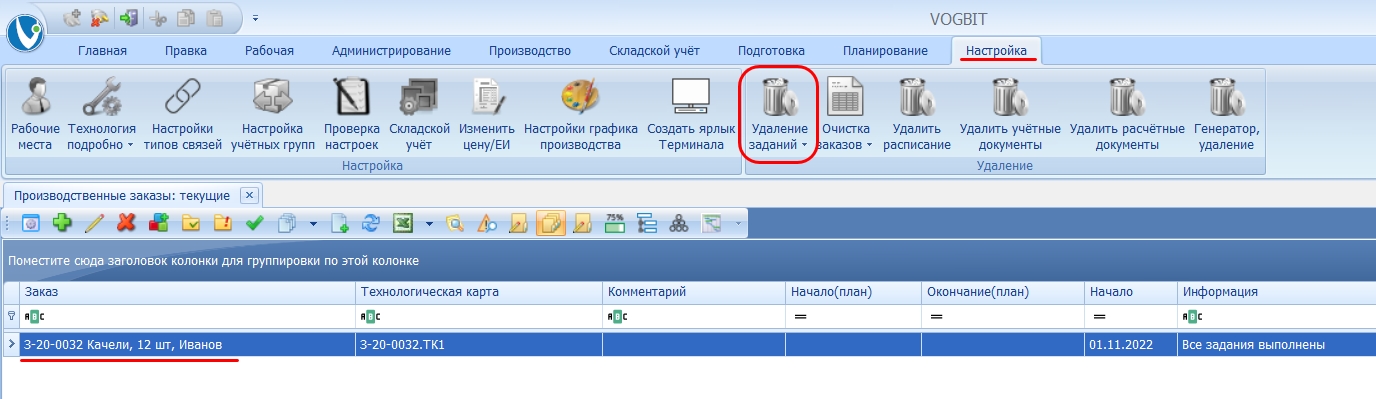Toggle the highlighted stacked notes toolbar button

coord(551,223)
